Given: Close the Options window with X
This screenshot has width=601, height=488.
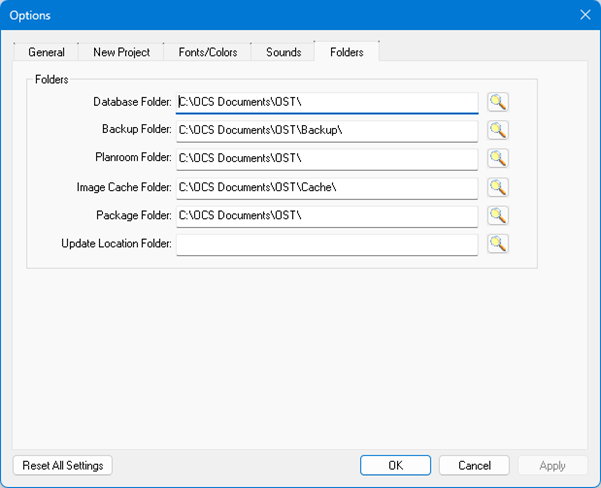Looking at the screenshot, I should (585, 15).
